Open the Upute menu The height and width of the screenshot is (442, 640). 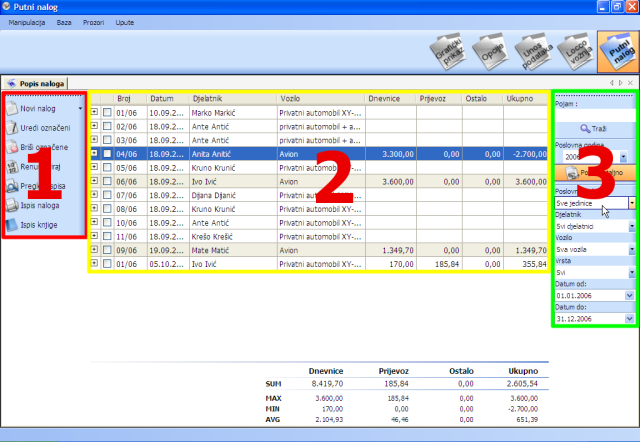pos(124,22)
